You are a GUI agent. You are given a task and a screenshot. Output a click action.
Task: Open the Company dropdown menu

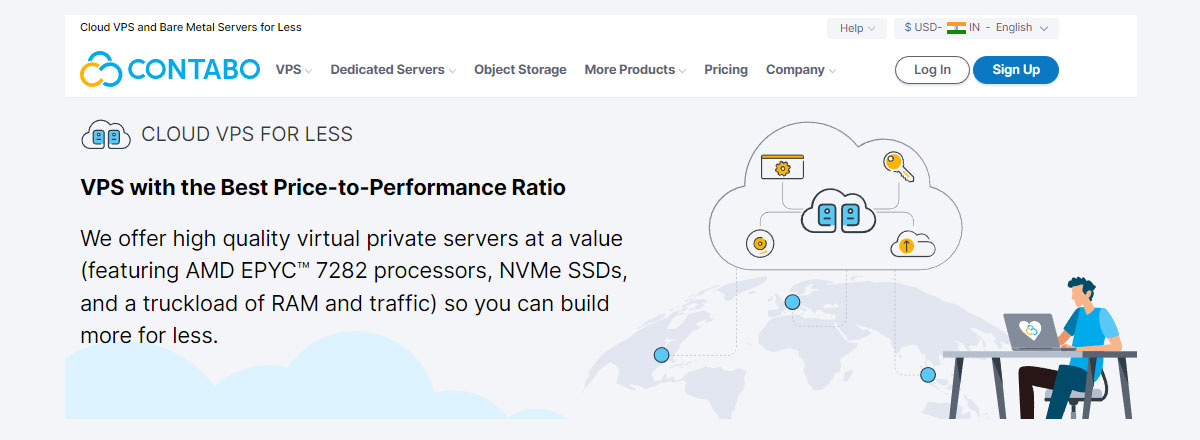pos(801,70)
